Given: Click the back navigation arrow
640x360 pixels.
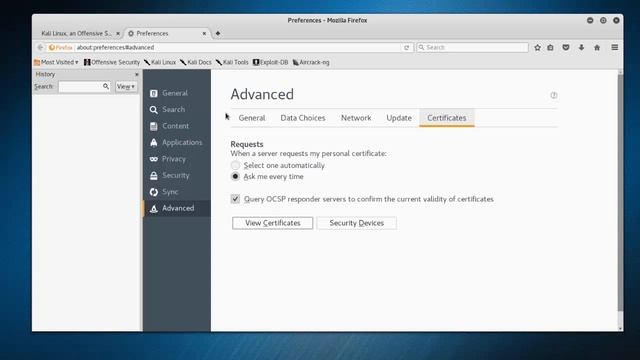Looking at the screenshot, I should (x=40, y=47).
